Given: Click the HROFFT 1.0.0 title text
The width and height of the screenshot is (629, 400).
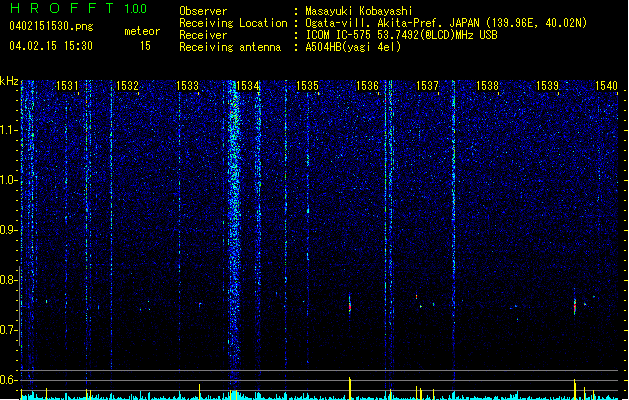Looking at the screenshot, I should pos(79,8).
